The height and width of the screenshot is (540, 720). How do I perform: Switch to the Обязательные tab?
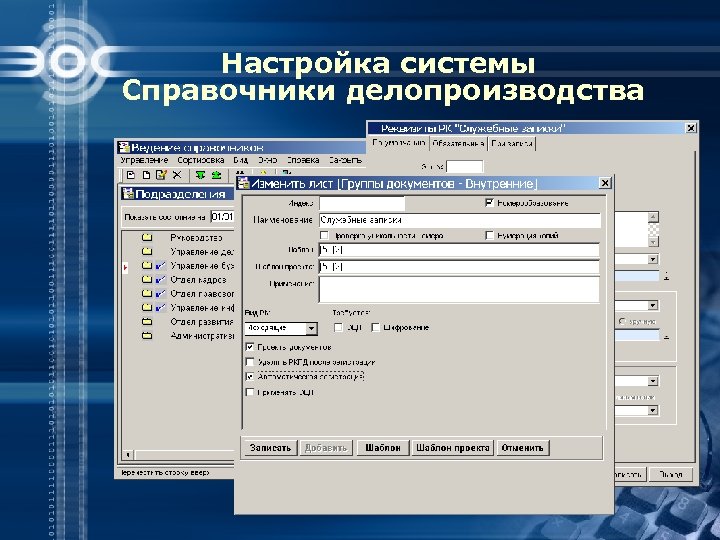458,143
